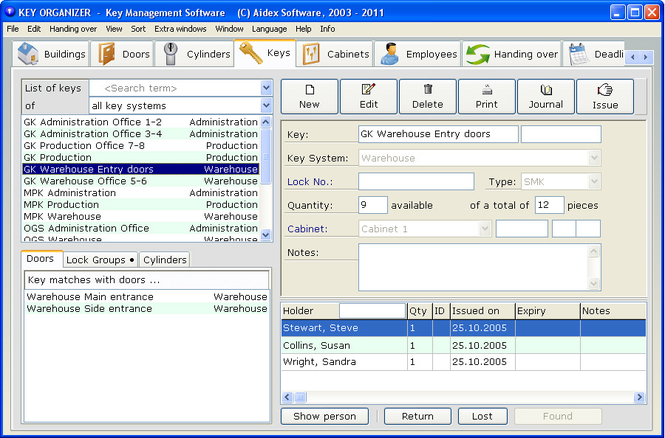Print the key details
The height and width of the screenshot is (438, 665).
486,97
